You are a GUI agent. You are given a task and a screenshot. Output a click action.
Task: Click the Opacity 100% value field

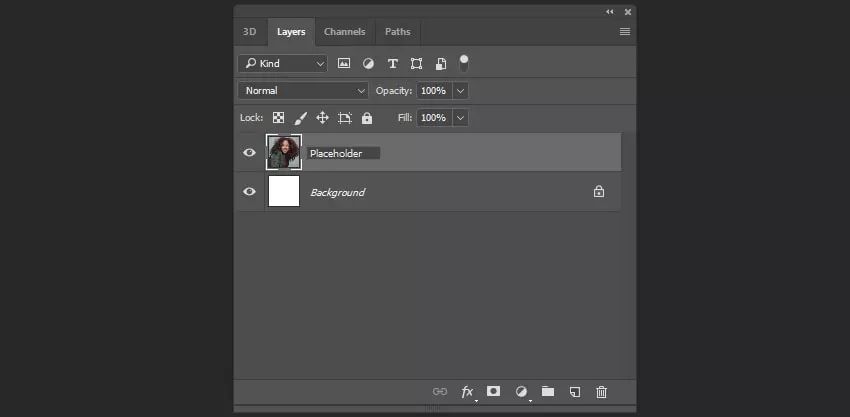point(434,91)
